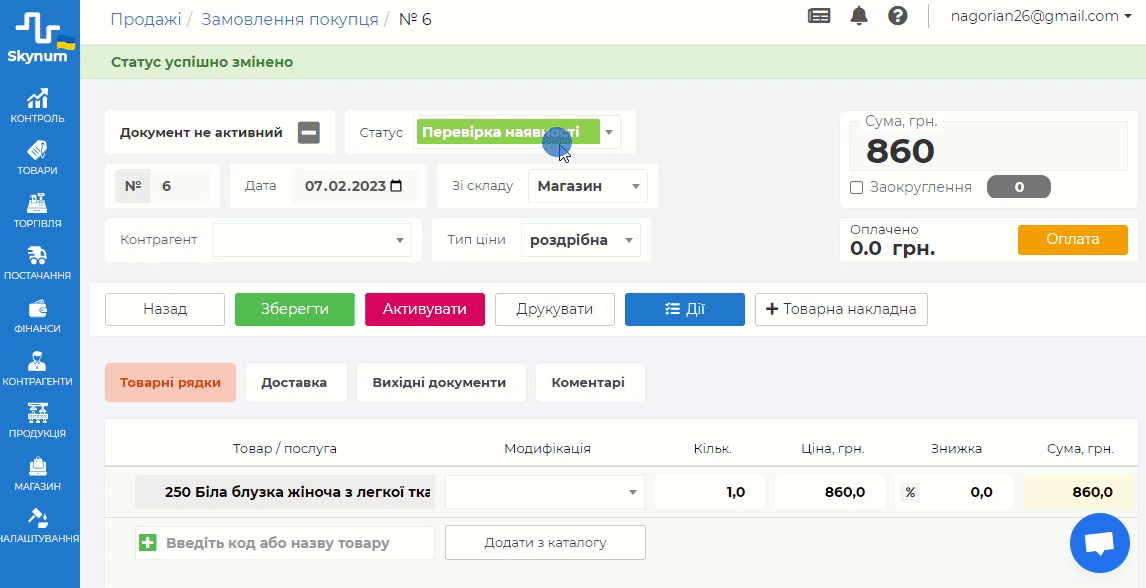Click the row sum cell 860,0
The height and width of the screenshot is (588, 1146).
pyautogui.click(x=1079, y=492)
